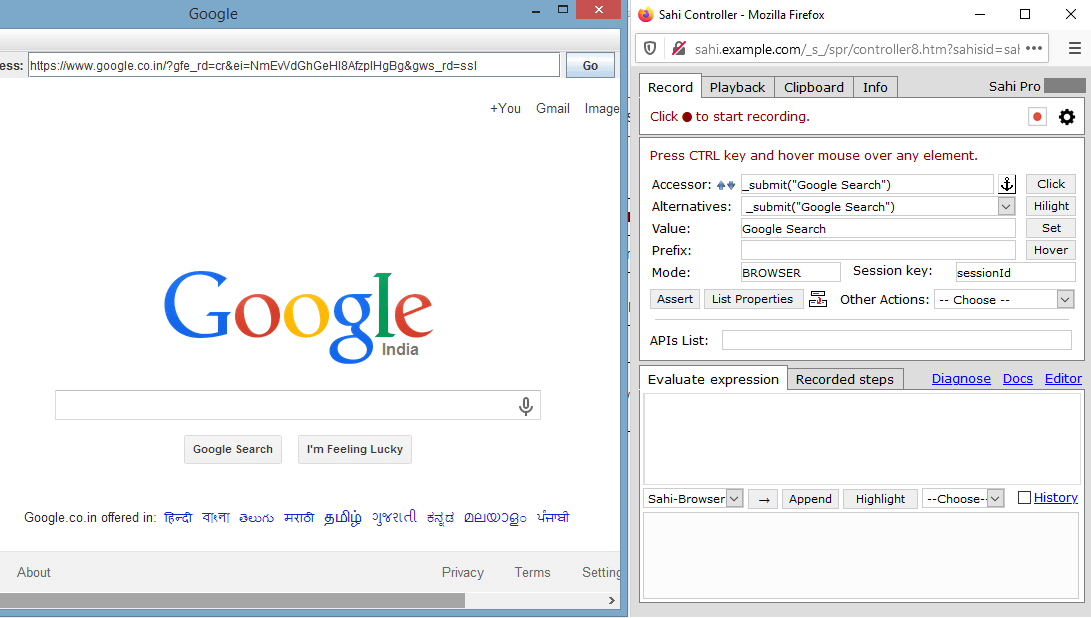Click the Prefix input field

pyautogui.click(x=877, y=250)
